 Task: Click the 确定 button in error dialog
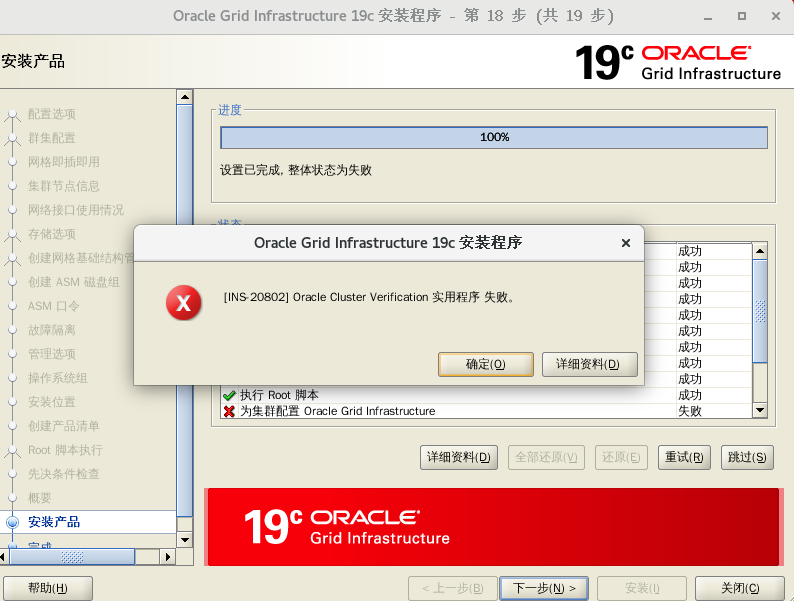pyautogui.click(x=486, y=365)
